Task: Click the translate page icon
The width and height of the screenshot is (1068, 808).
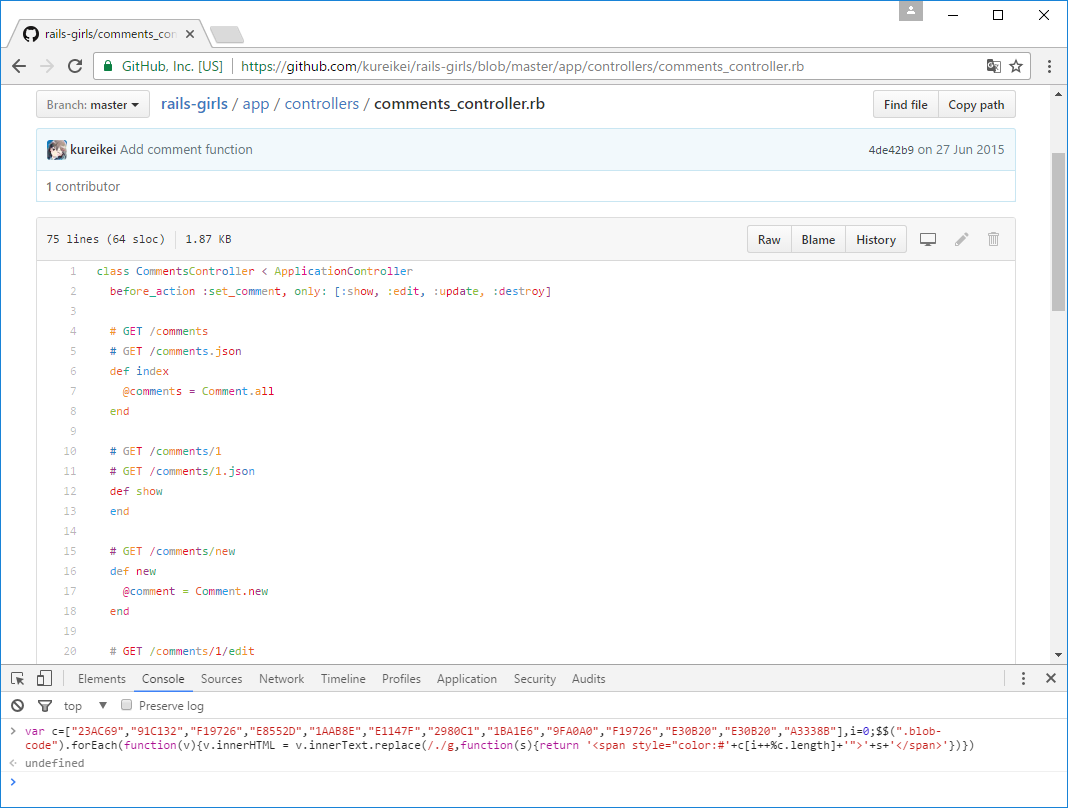Action: [993, 66]
